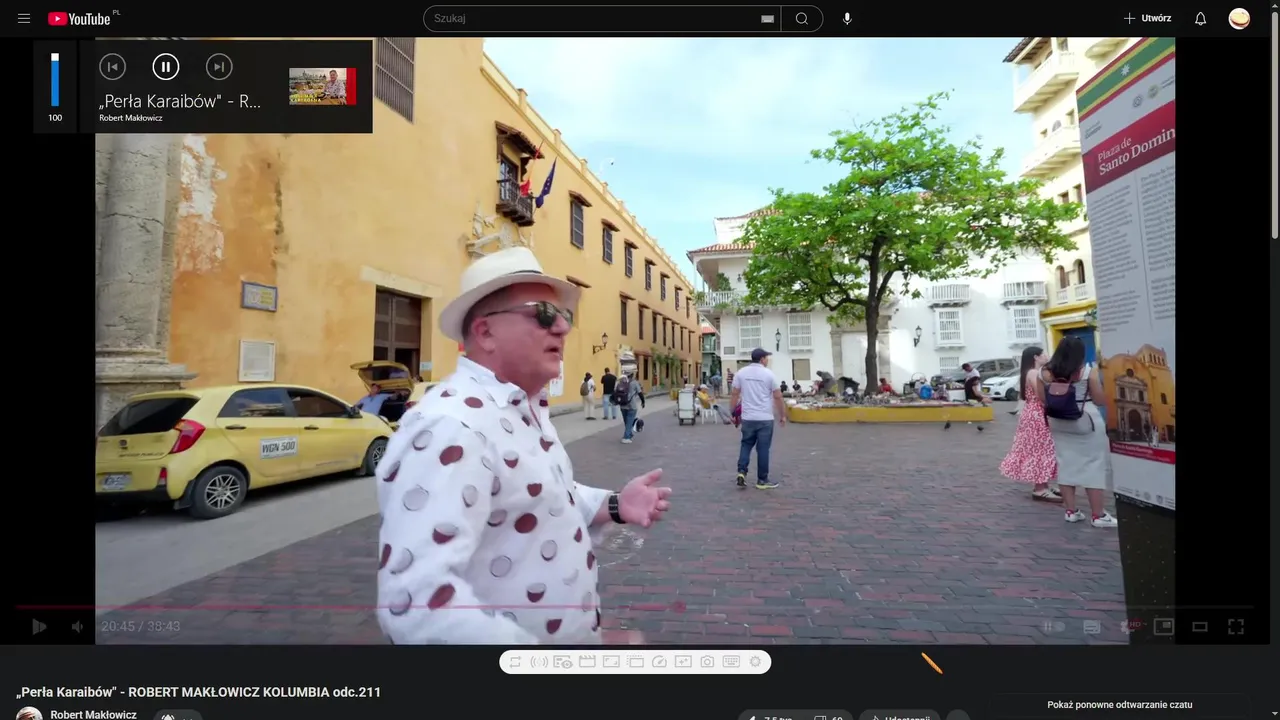The height and width of the screenshot is (720, 1280).
Task: Open video filters icon in toolbar
Action: point(683,662)
